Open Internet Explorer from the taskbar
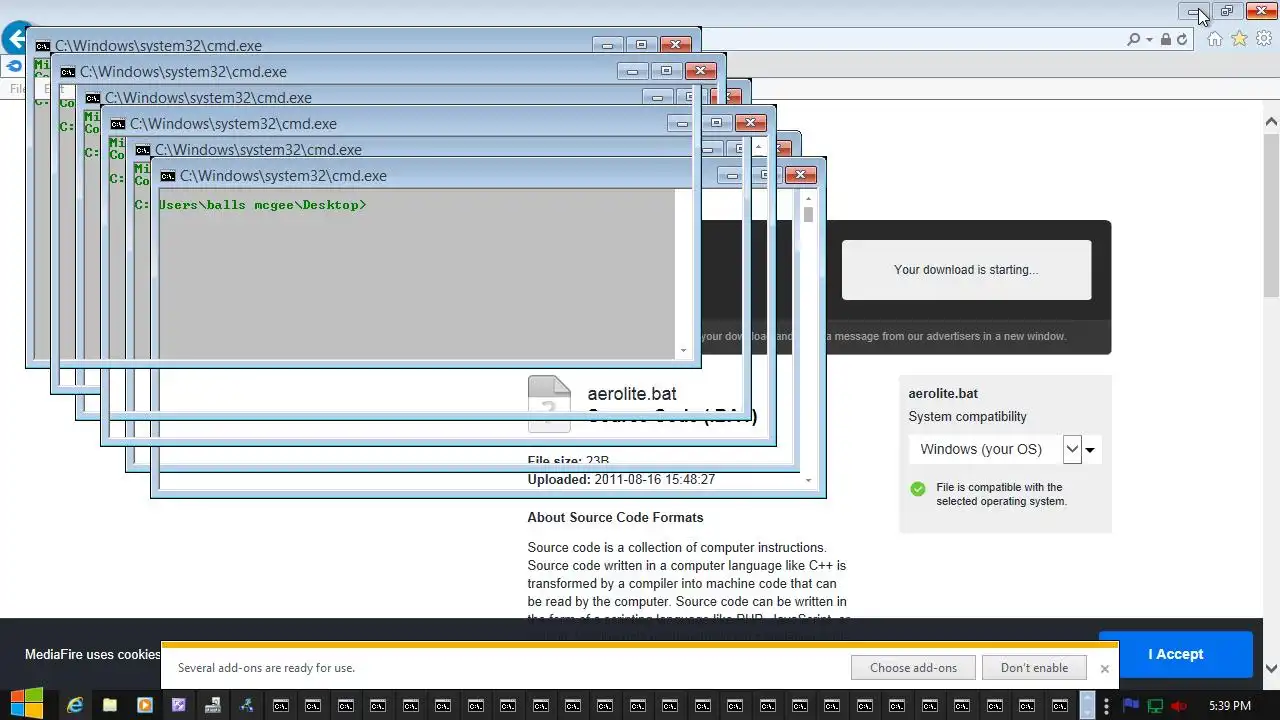Viewport: 1280px width, 720px height. pos(75,705)
